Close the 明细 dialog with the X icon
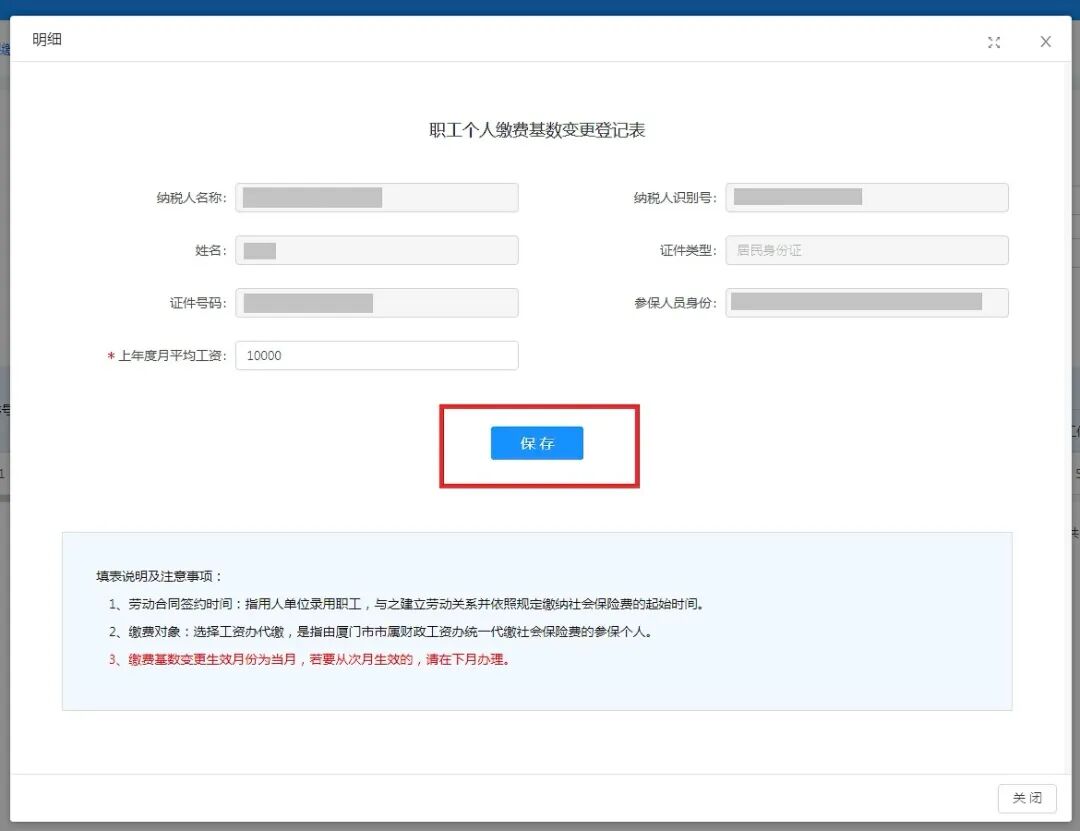 (x=1046, y=42)
